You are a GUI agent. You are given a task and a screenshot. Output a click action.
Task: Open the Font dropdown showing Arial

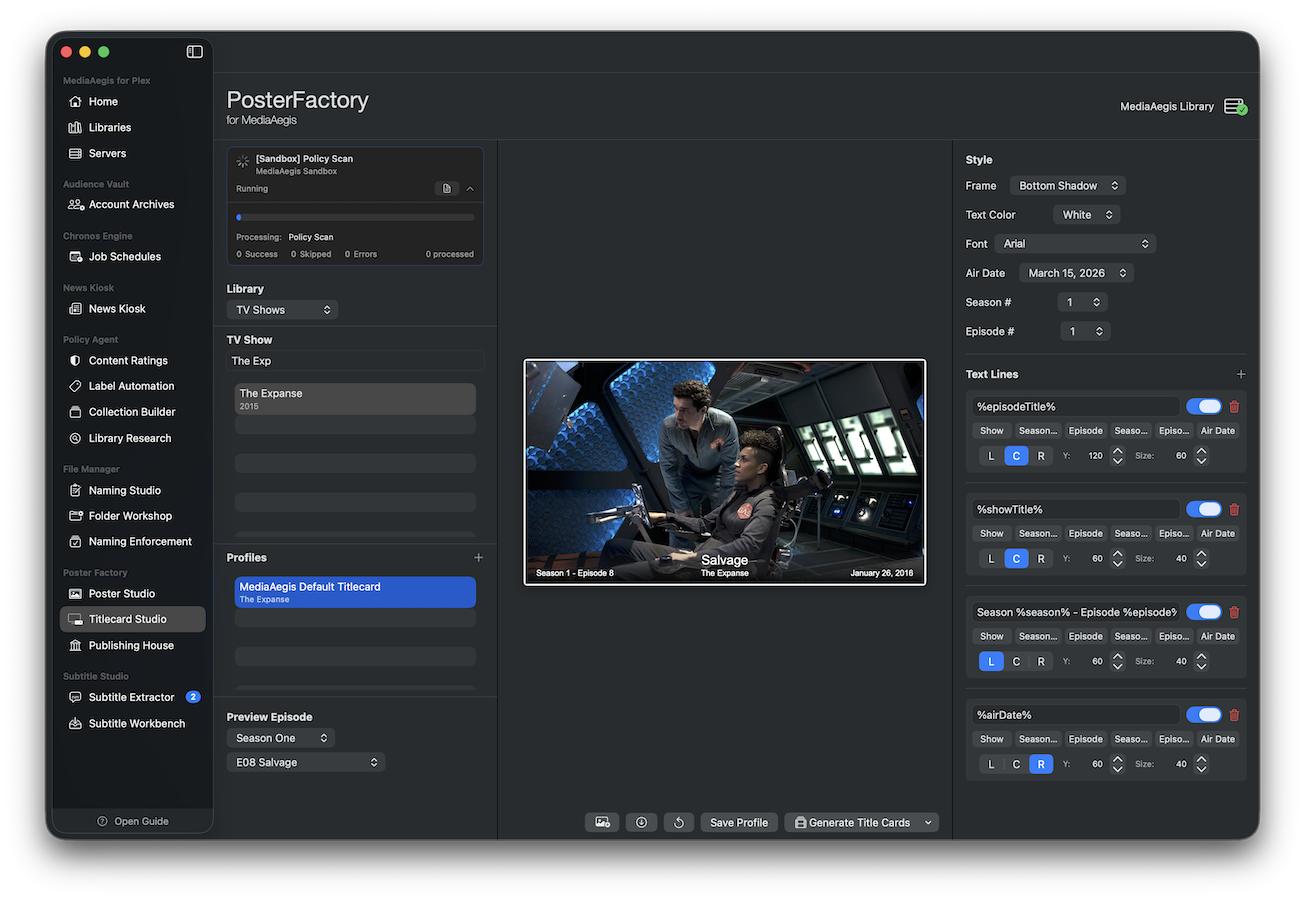1075,244
